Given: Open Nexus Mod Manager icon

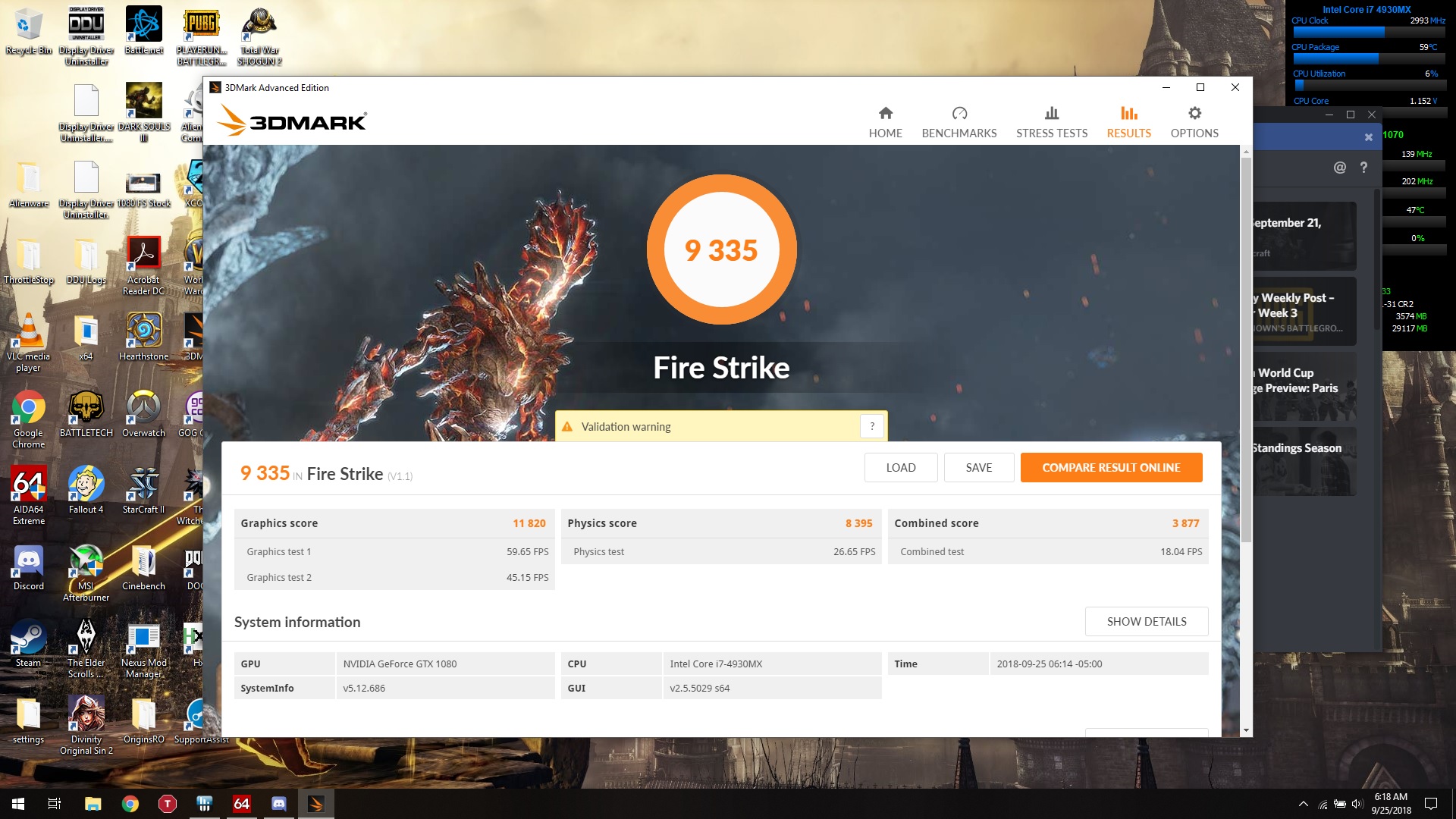Looking at the screenshot, I should click(144, 649).
